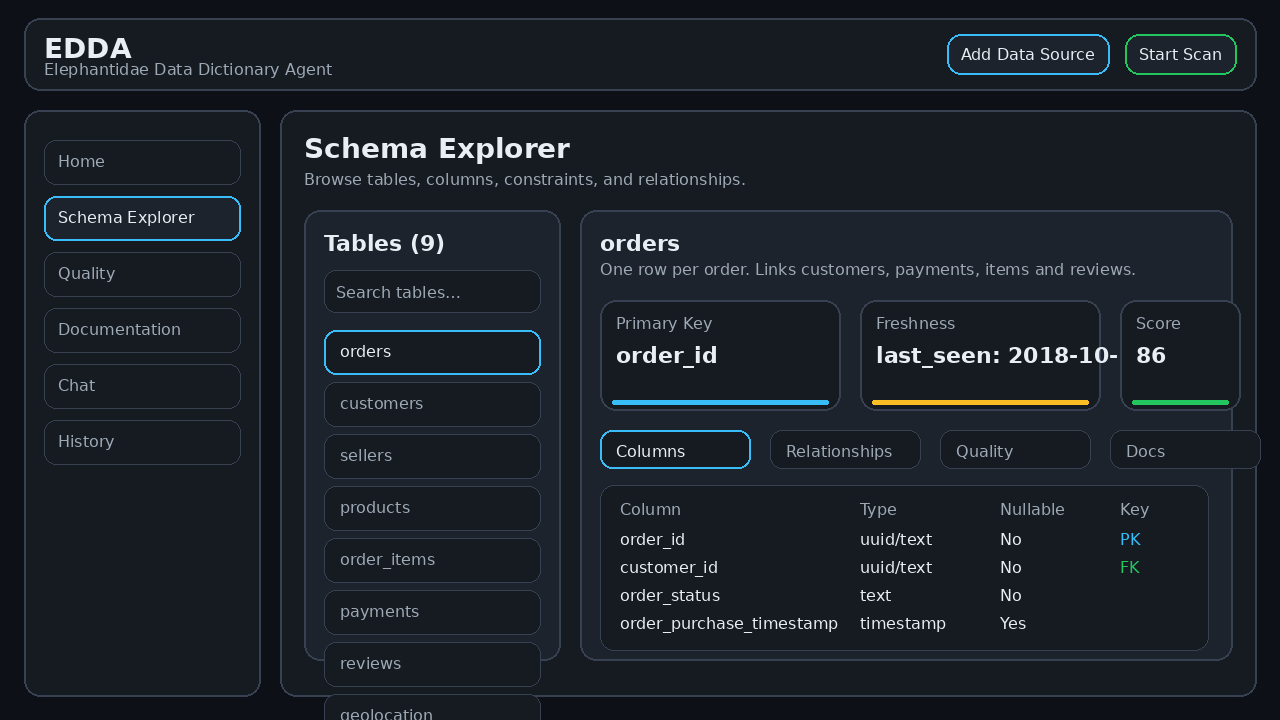Click the Add Data Source button
Image resolution: width=1280 pixels, height=720 pixels.
pos(1028,54)
